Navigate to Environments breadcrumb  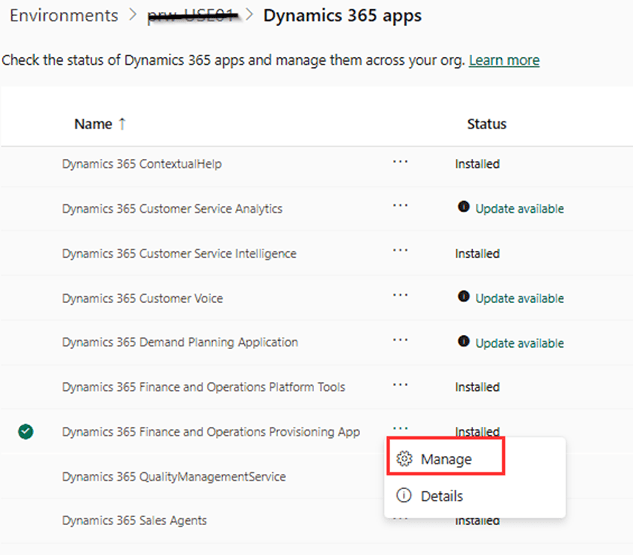tap(63, 16)
